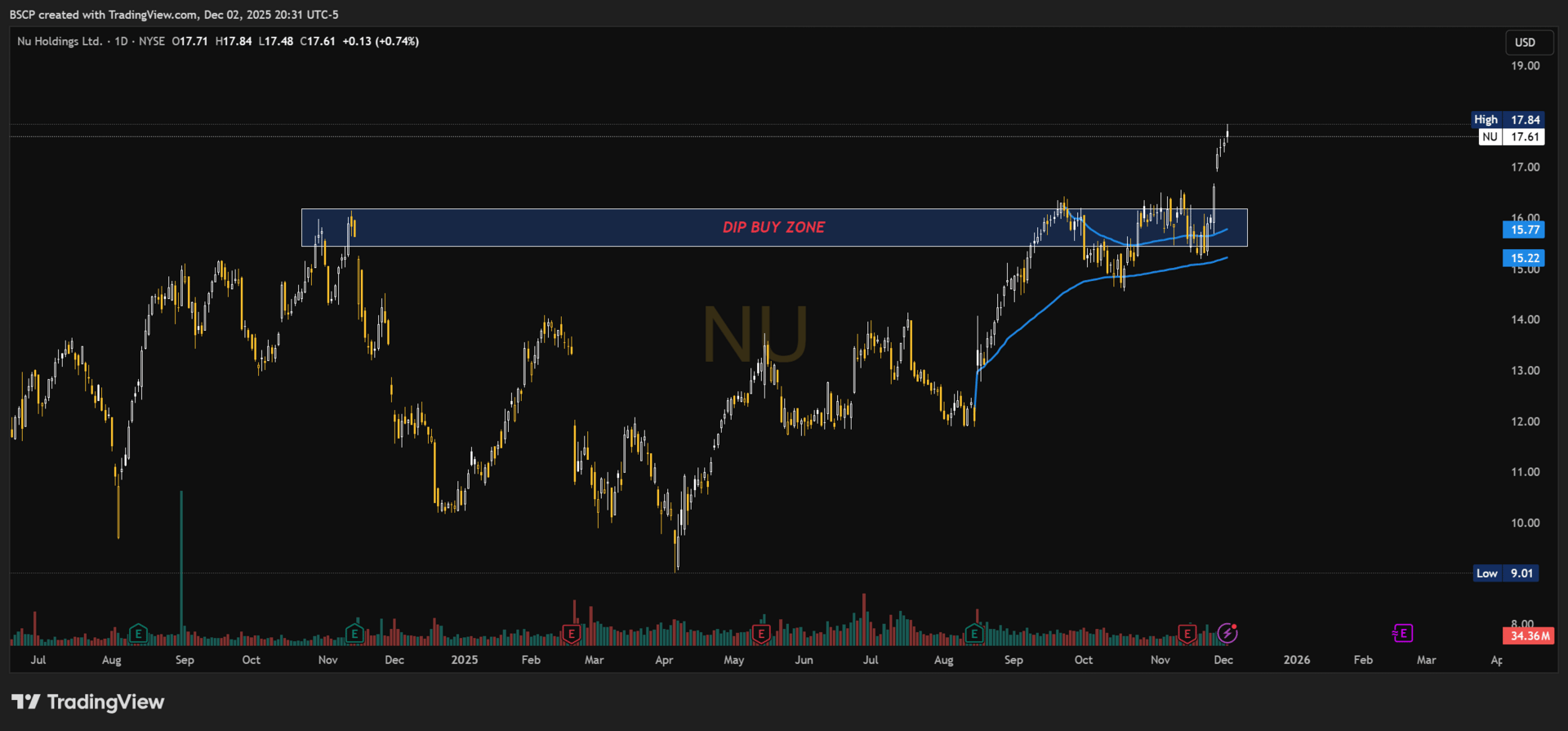Select the 2026 label on time axis
The width and height of the screenshot is (1568, 731).
[x=1297, y=660]
